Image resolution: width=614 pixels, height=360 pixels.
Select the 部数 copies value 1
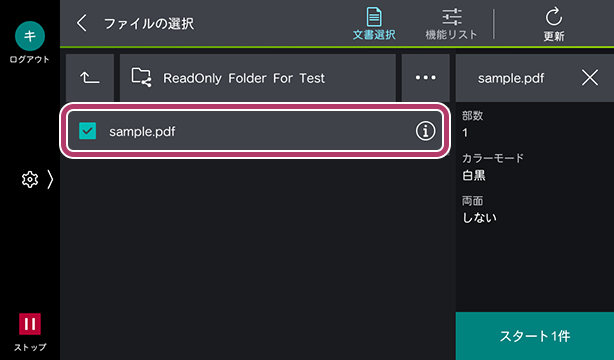[465, 133]
